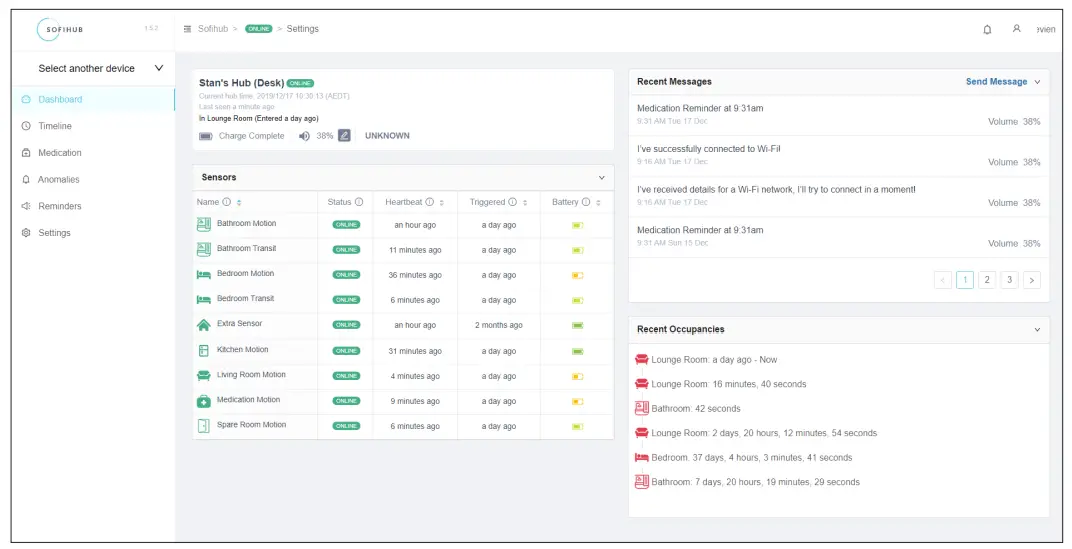Open Timeline in the sidebar
Image resolution: width=1072 pixels, height=549 pixels.
point(55,126)
